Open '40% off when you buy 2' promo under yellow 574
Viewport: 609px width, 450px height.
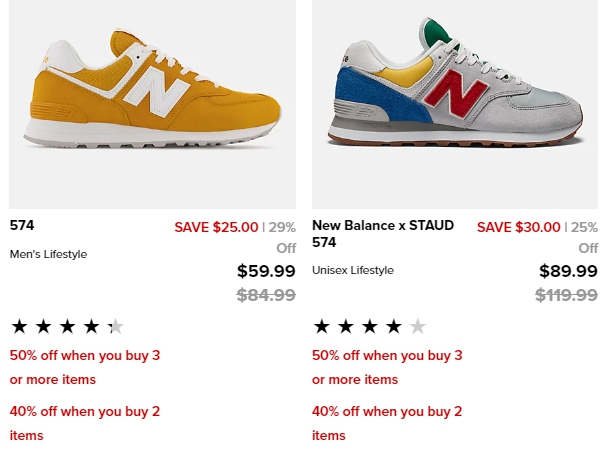tap(85, 423)
